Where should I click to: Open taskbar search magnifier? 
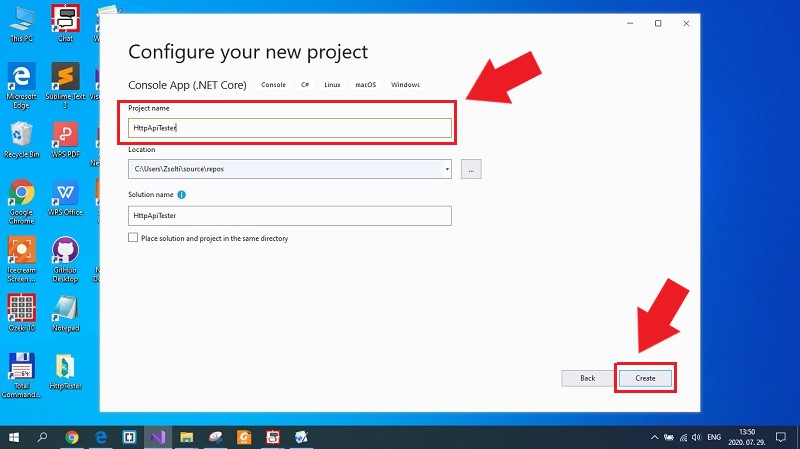(42, 437)
